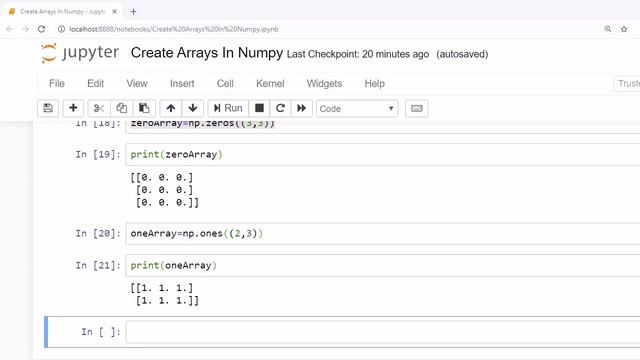Open the Code cell type dropdown
The width and height of the screenshot is (640, 360).
pos(357,109)
